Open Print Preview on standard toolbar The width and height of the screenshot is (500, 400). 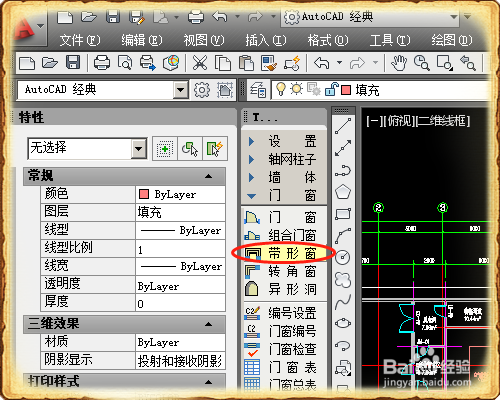point(125,63)
